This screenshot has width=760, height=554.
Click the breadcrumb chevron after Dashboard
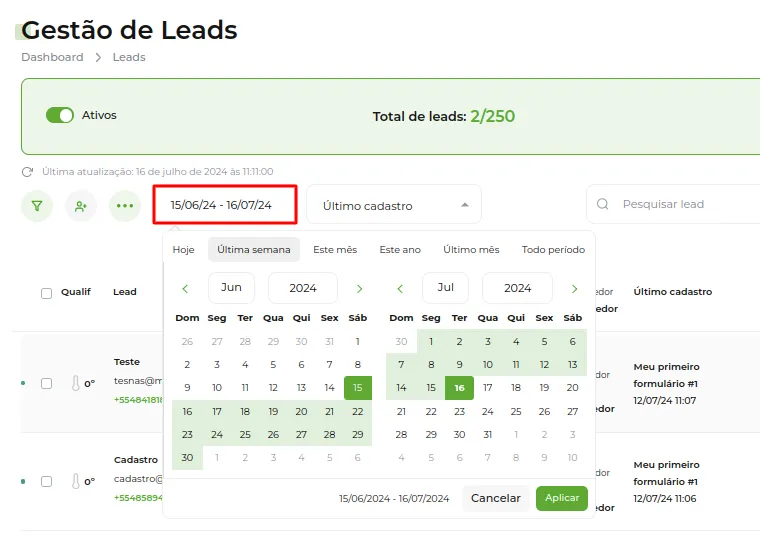[x=98, y=58]
